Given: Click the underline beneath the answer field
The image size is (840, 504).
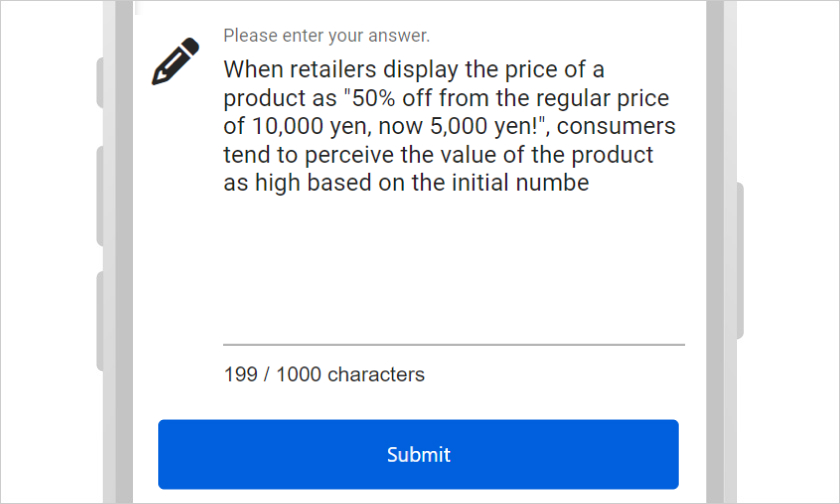Looking at the screenshot, I should point(453,345).
